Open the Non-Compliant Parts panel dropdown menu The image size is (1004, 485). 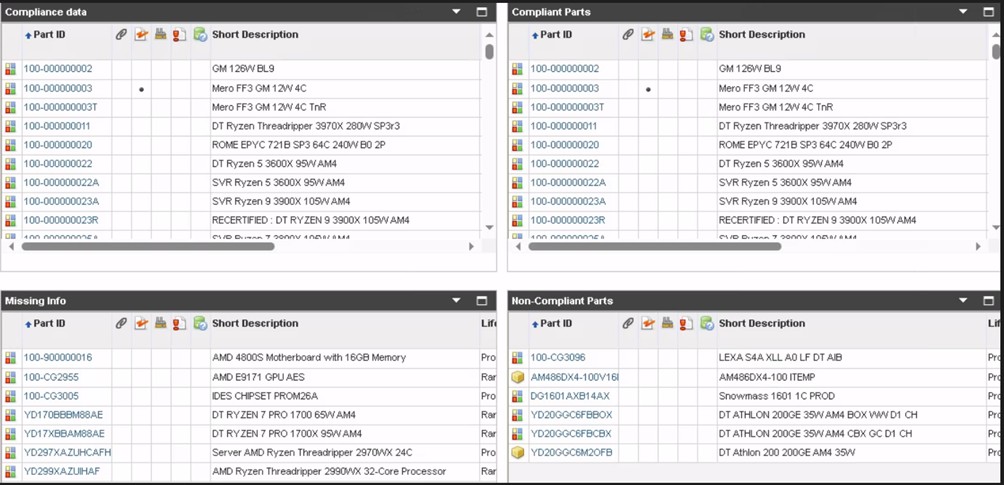[x=964, y=300]
